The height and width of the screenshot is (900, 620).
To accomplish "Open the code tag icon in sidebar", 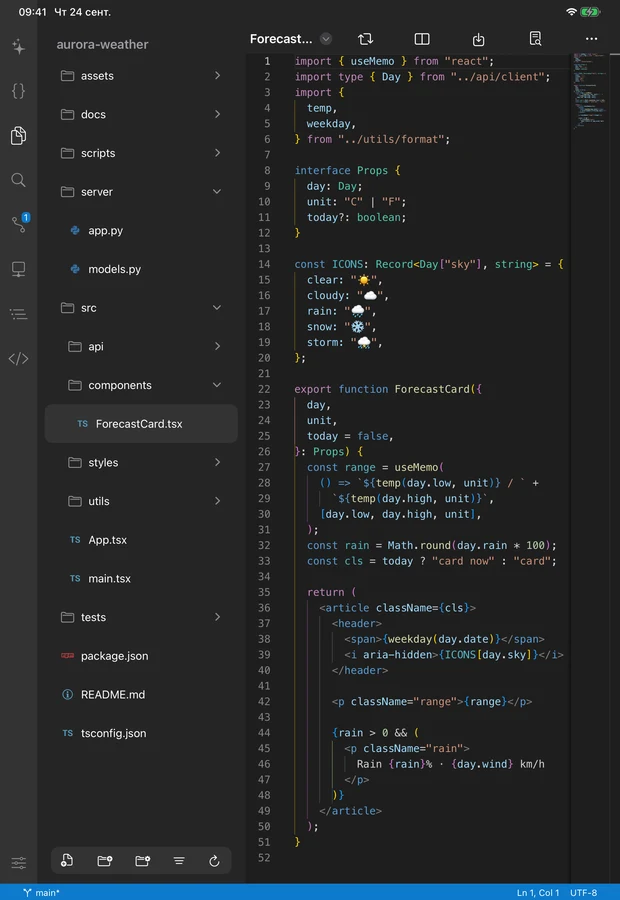I will (x=18, y=359).
